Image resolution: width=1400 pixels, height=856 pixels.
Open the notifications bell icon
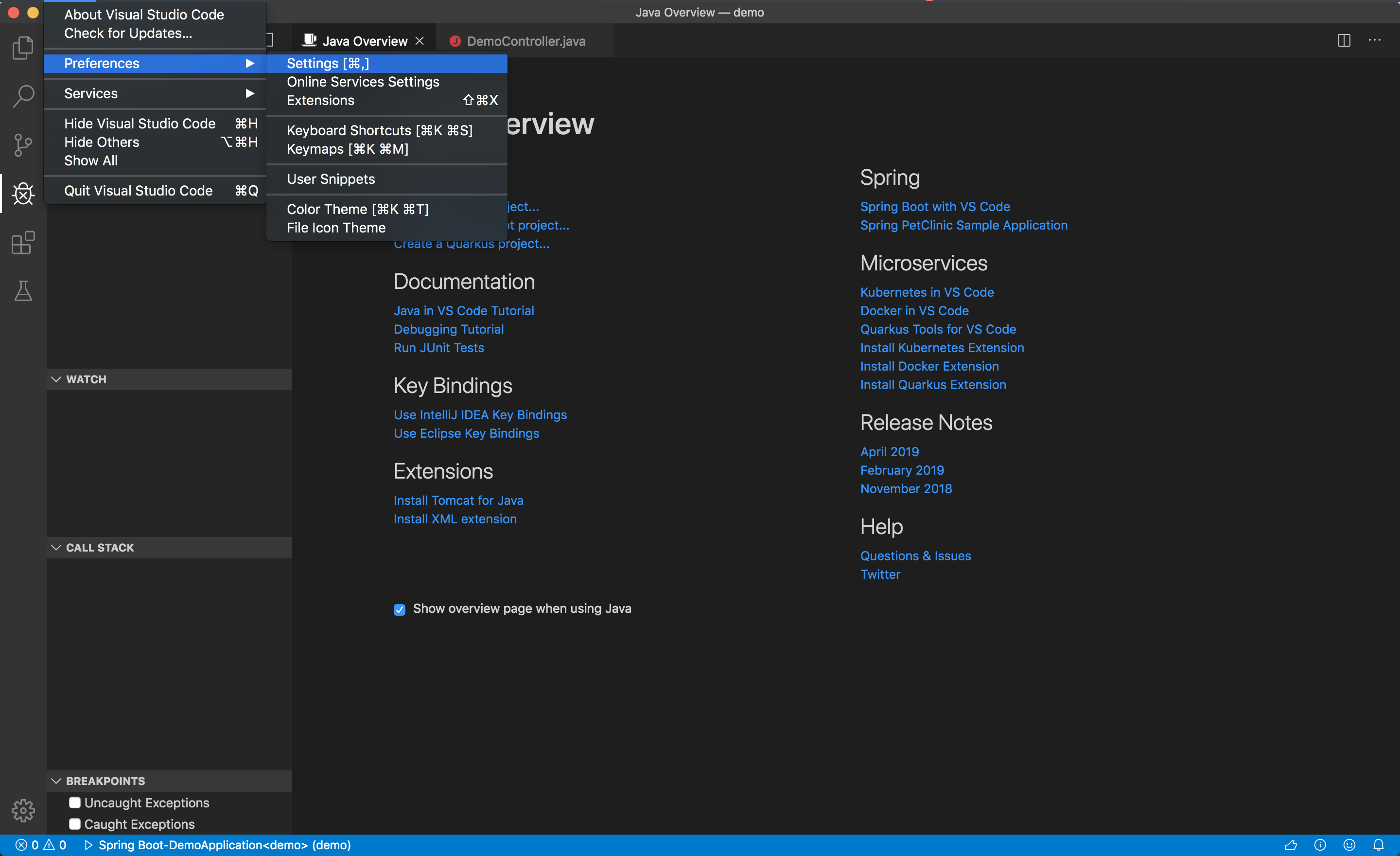(x=1379, y=845)
